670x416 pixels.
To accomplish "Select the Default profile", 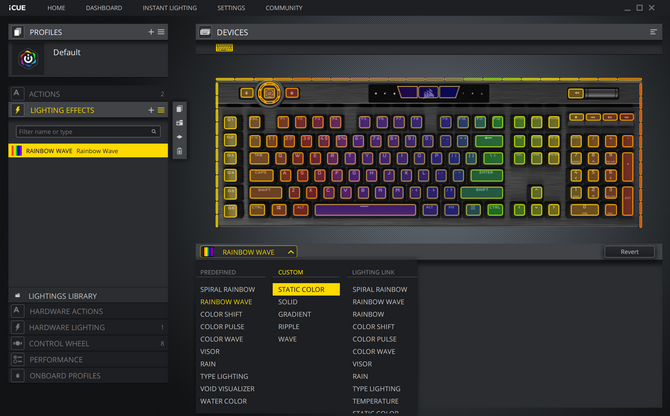I will pos(88,59).
